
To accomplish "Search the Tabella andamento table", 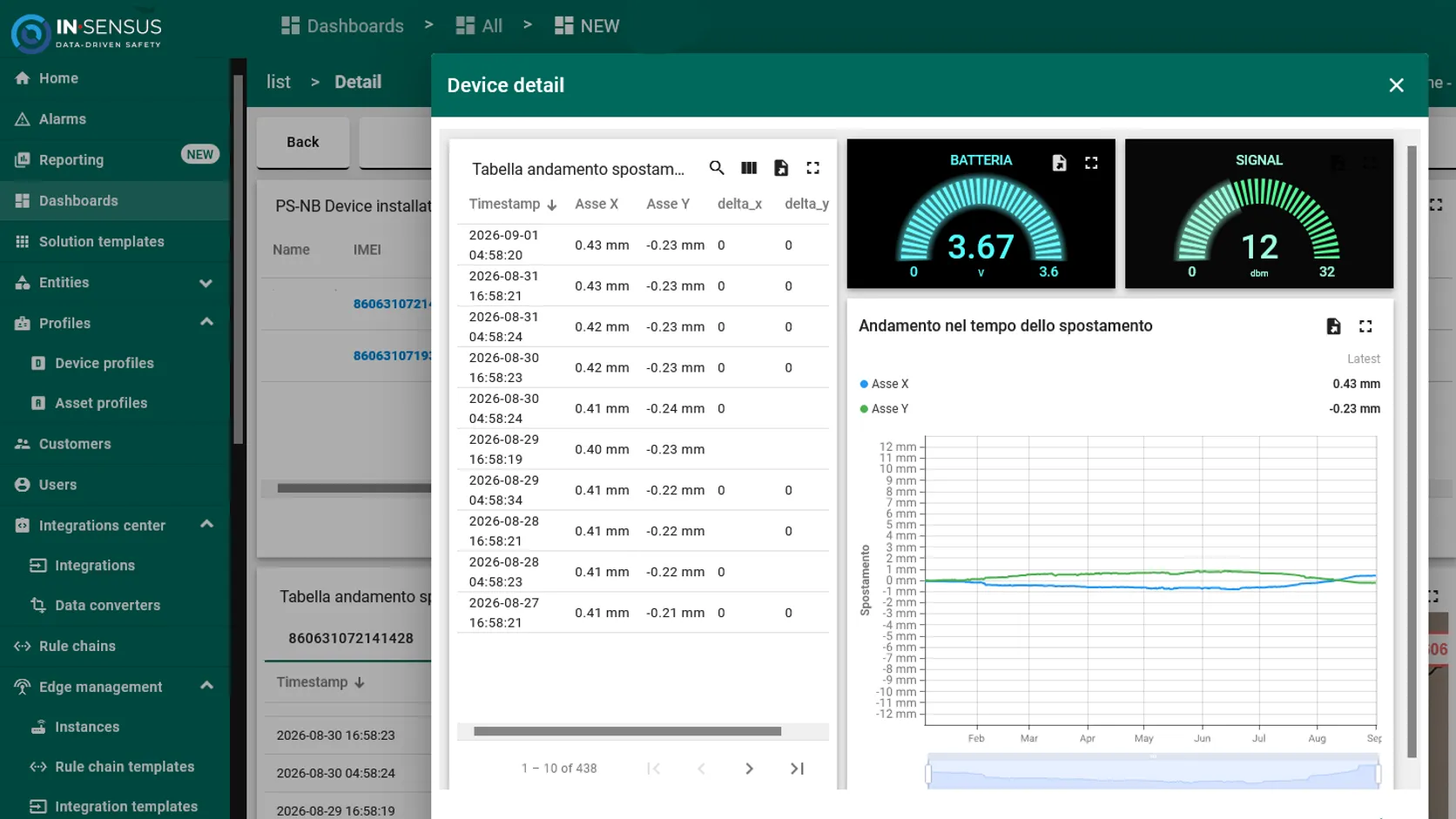I will point(717,168).
